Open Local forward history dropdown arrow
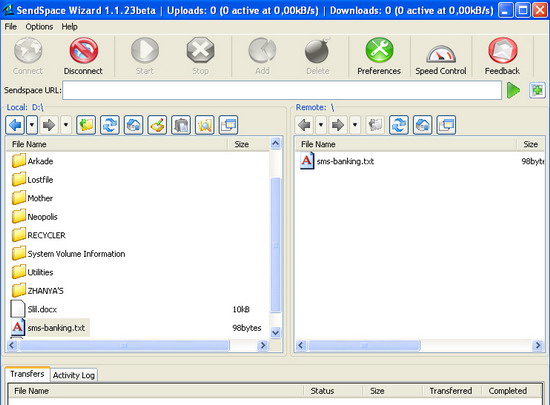The width and height of the screenshot is (550, 405). tap(66, 125)
